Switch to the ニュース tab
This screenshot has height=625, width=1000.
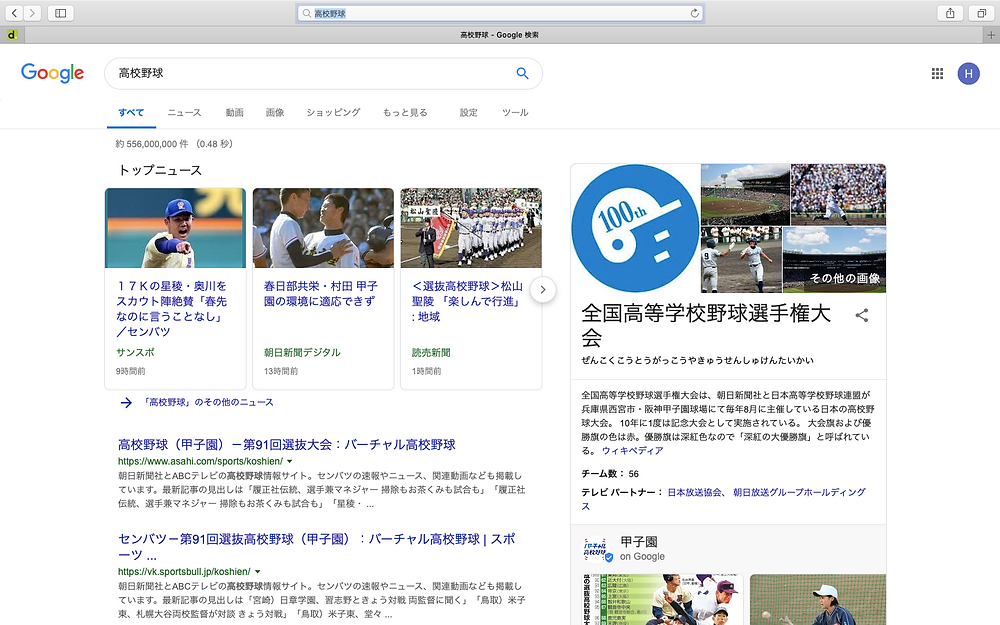pyautogui.click(x=184, y=112)
